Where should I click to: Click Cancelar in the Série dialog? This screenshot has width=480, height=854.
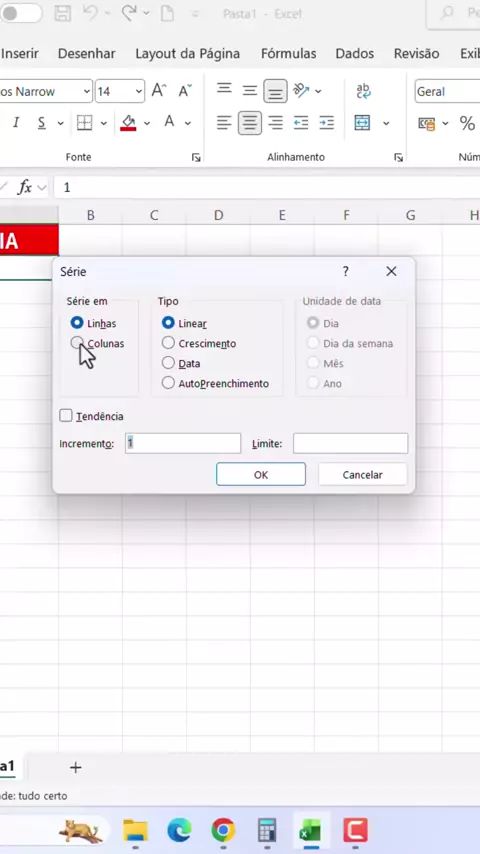pyautogui.click(x=362, y=474)
